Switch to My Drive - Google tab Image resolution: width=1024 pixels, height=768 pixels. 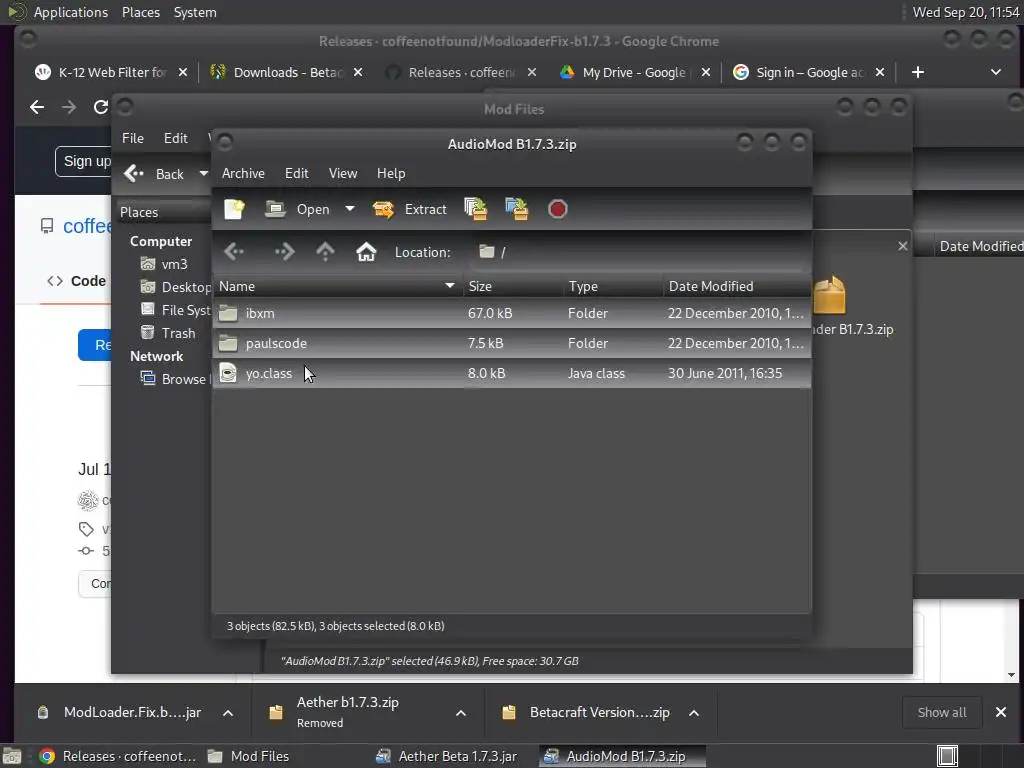623,72
